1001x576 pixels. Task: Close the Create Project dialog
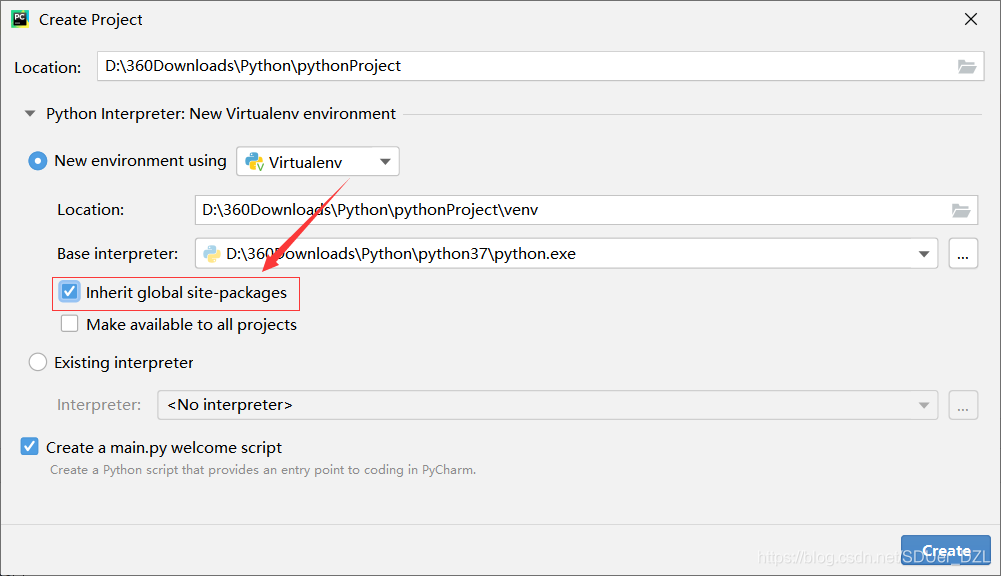(971, 19)
